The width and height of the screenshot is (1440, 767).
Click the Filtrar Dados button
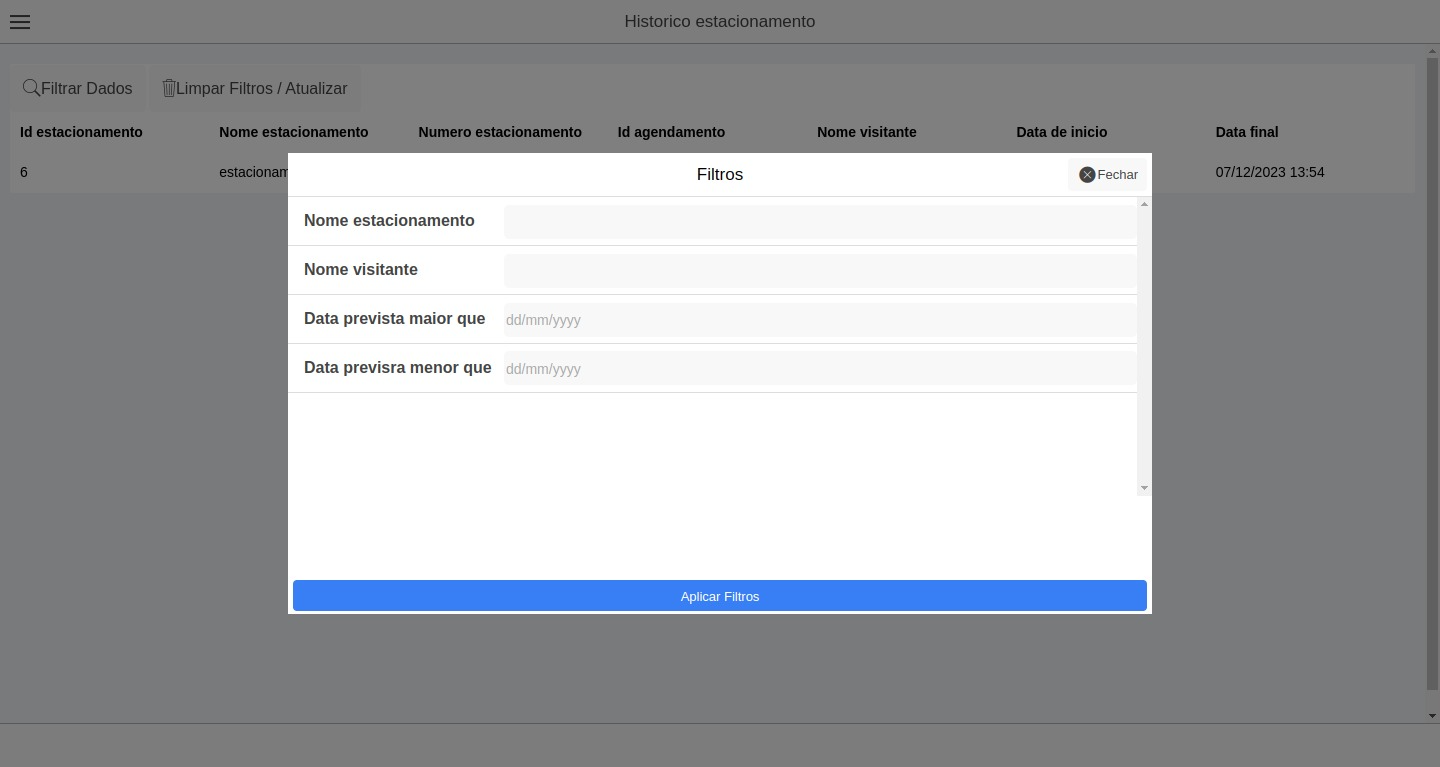tap(78, 88)
